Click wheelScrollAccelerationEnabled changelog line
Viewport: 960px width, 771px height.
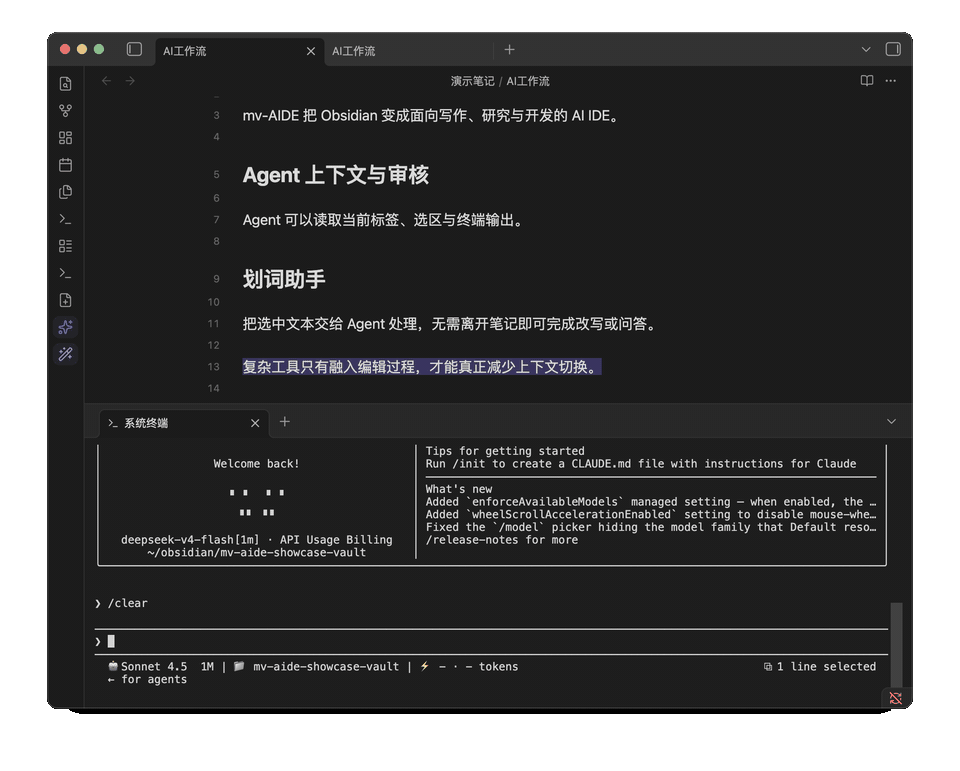pos(651,514)
